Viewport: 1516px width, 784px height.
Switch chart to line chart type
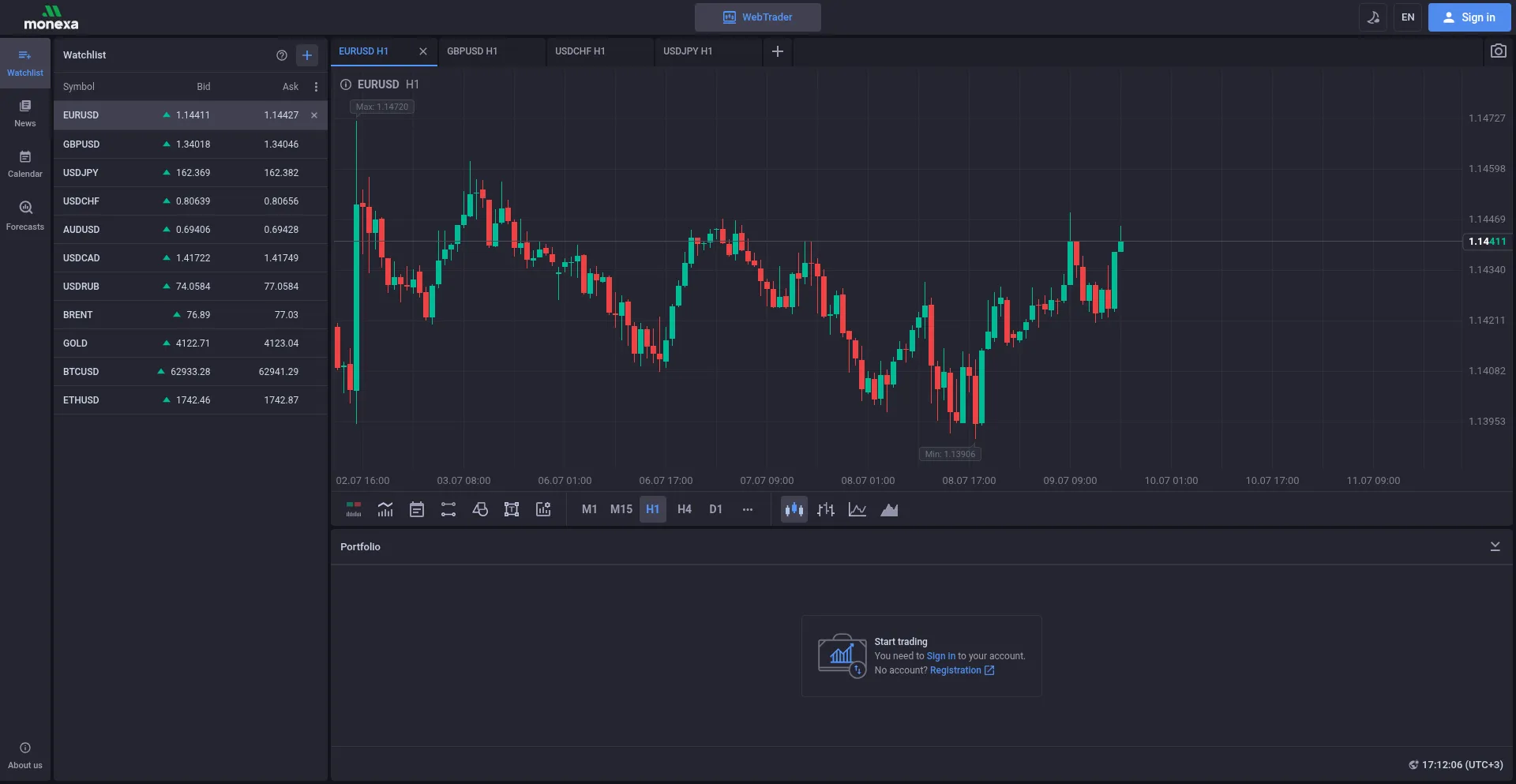pos(857,510)
